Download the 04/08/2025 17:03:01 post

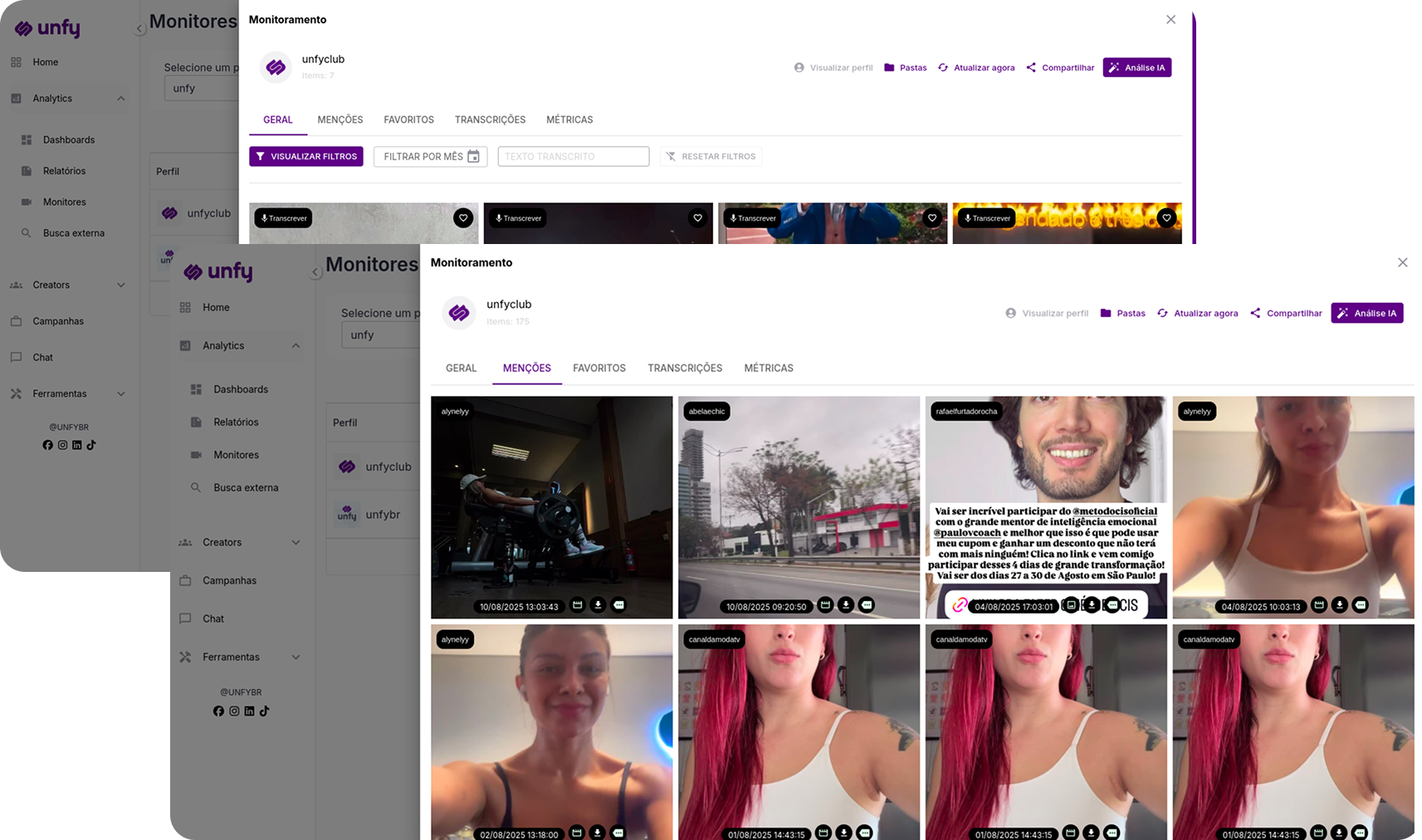[1092, 605]
